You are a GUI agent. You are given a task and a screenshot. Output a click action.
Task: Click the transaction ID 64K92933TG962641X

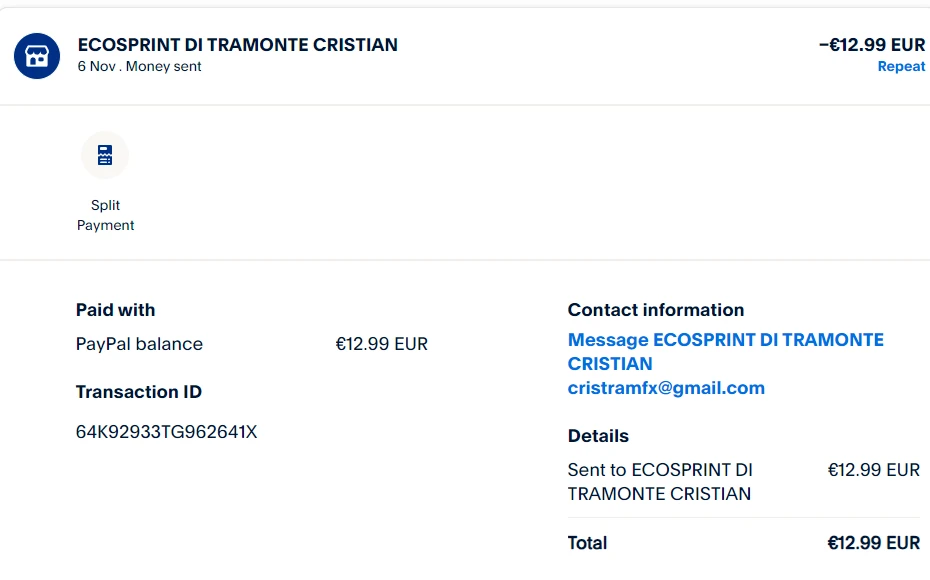[166, 432]
